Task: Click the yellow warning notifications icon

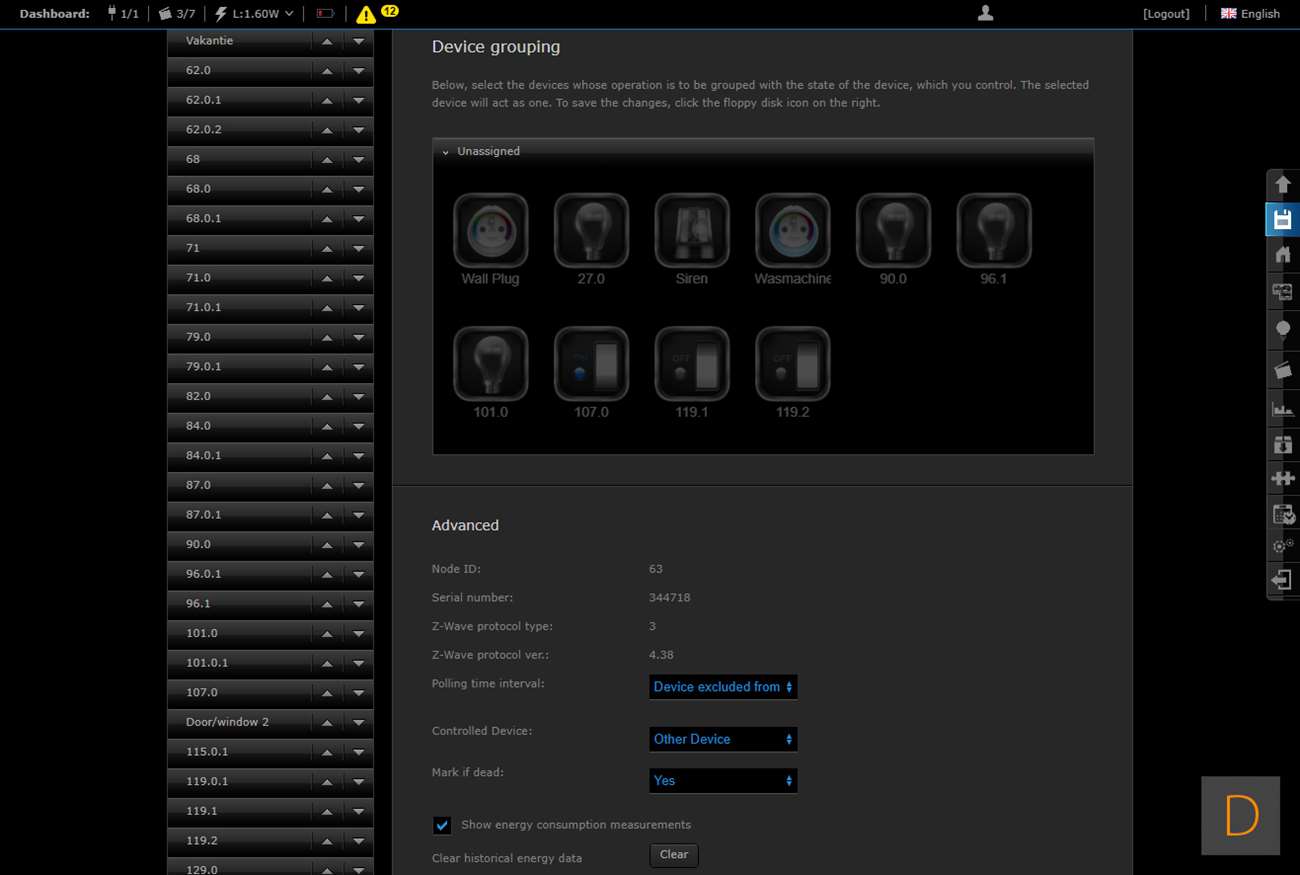Action: pos(366,14)
